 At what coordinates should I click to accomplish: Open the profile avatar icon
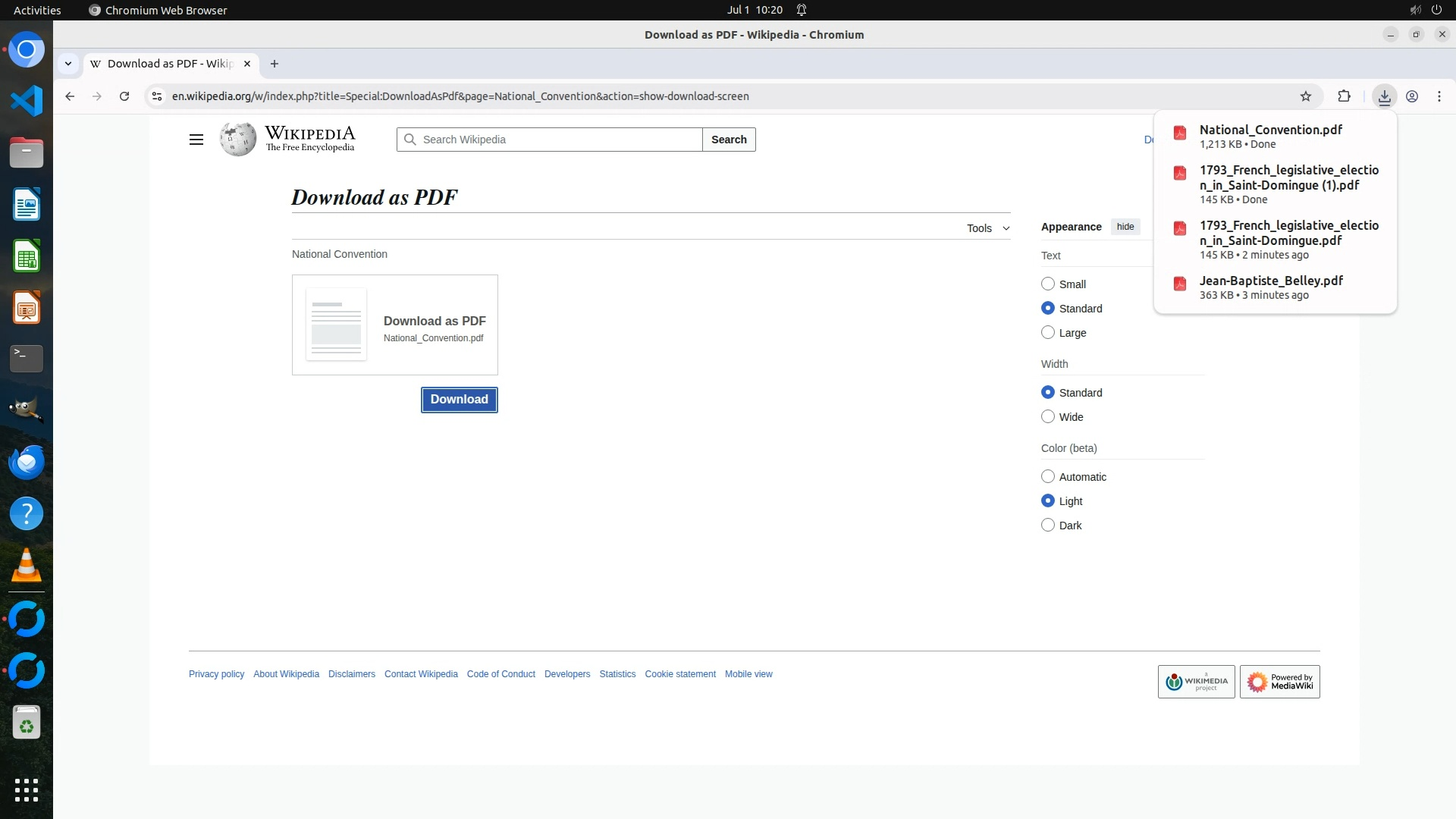click(1411, 96)
